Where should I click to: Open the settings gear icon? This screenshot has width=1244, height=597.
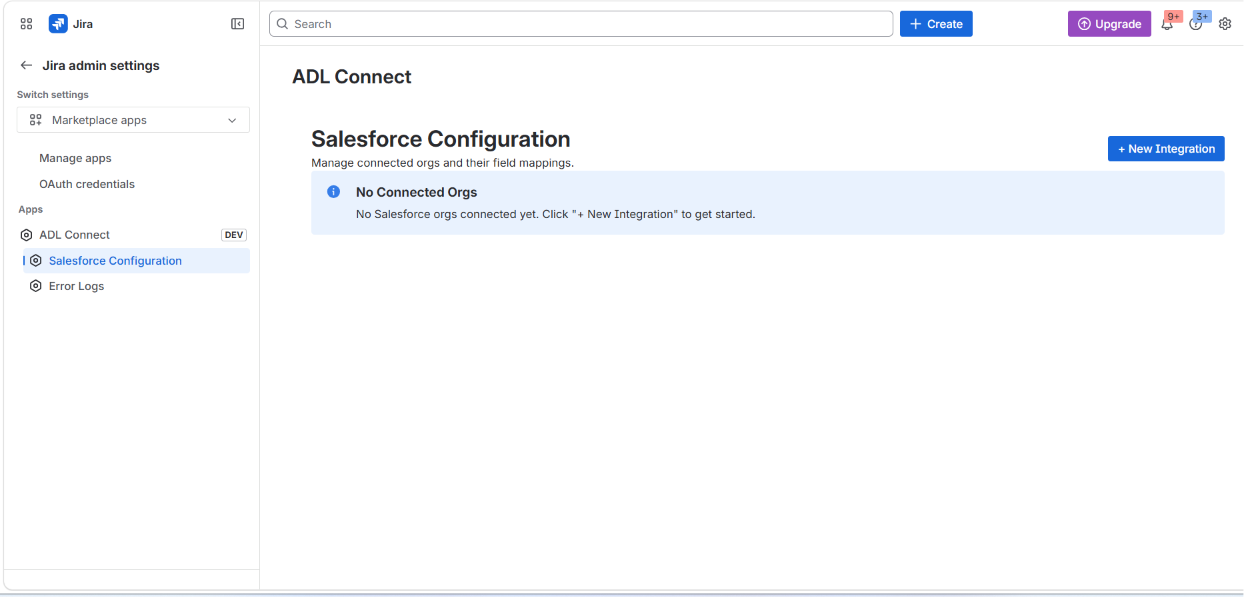pyautogui.click(x=1225, y=24)
